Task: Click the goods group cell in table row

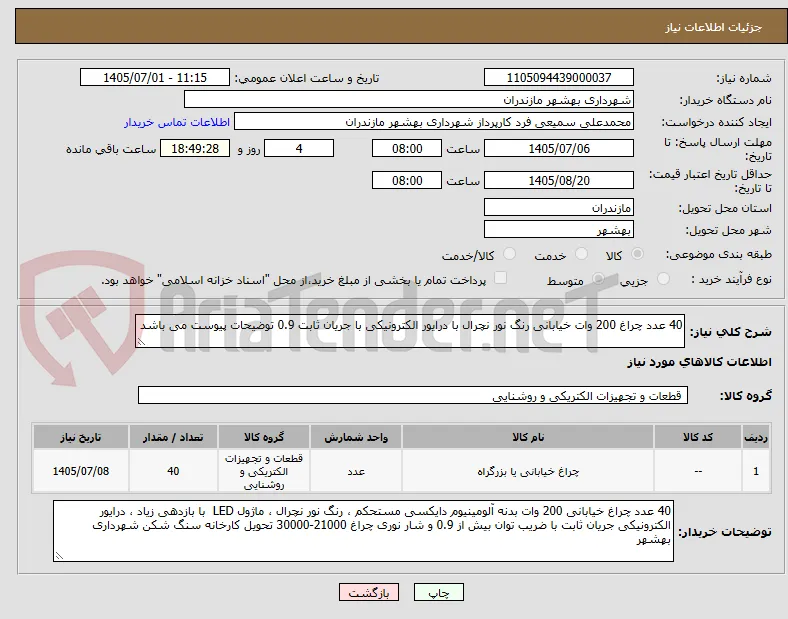Action: point(264,471)
